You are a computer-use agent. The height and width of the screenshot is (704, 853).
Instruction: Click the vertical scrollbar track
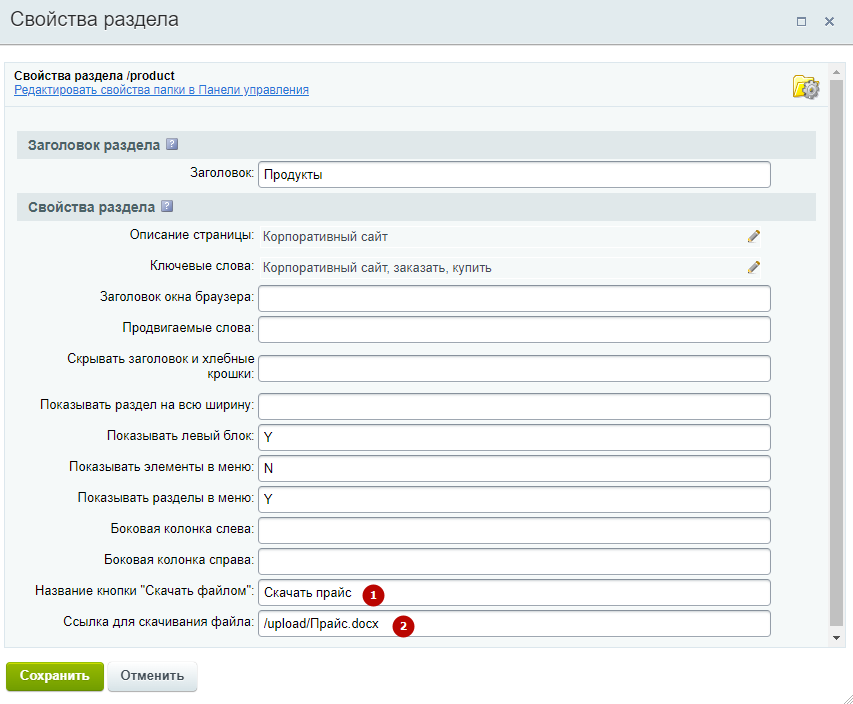pos(836,354)
